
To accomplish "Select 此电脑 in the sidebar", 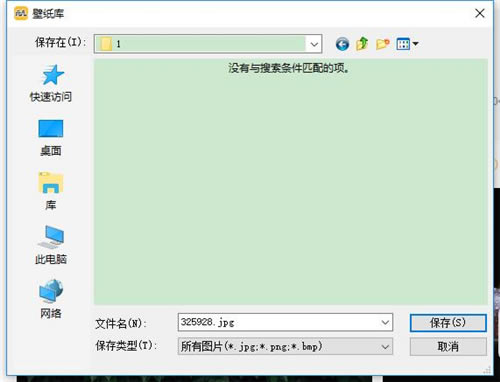I will (51, 245).
